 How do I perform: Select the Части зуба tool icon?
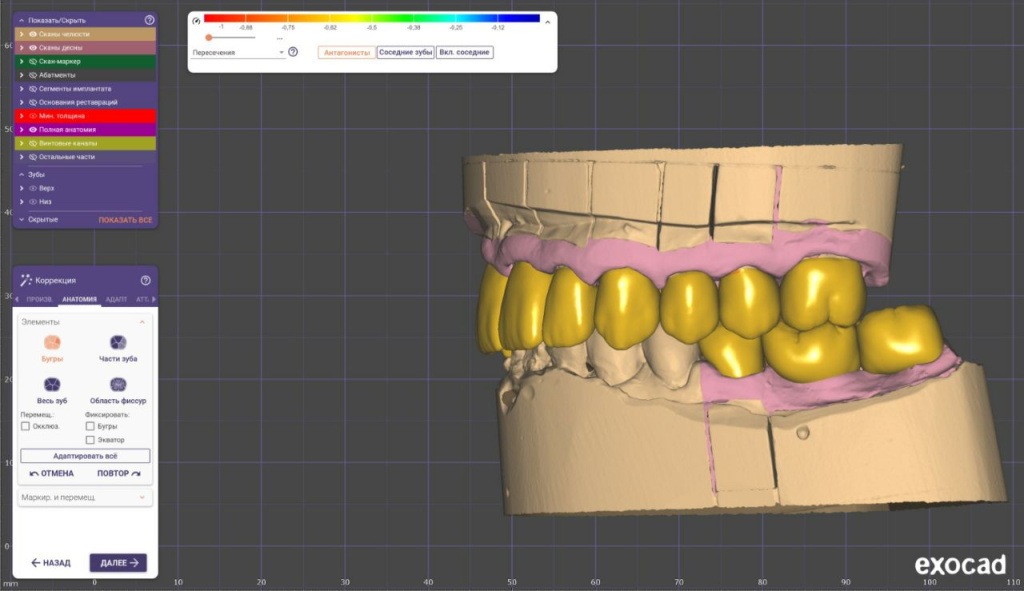pos(118,342)
